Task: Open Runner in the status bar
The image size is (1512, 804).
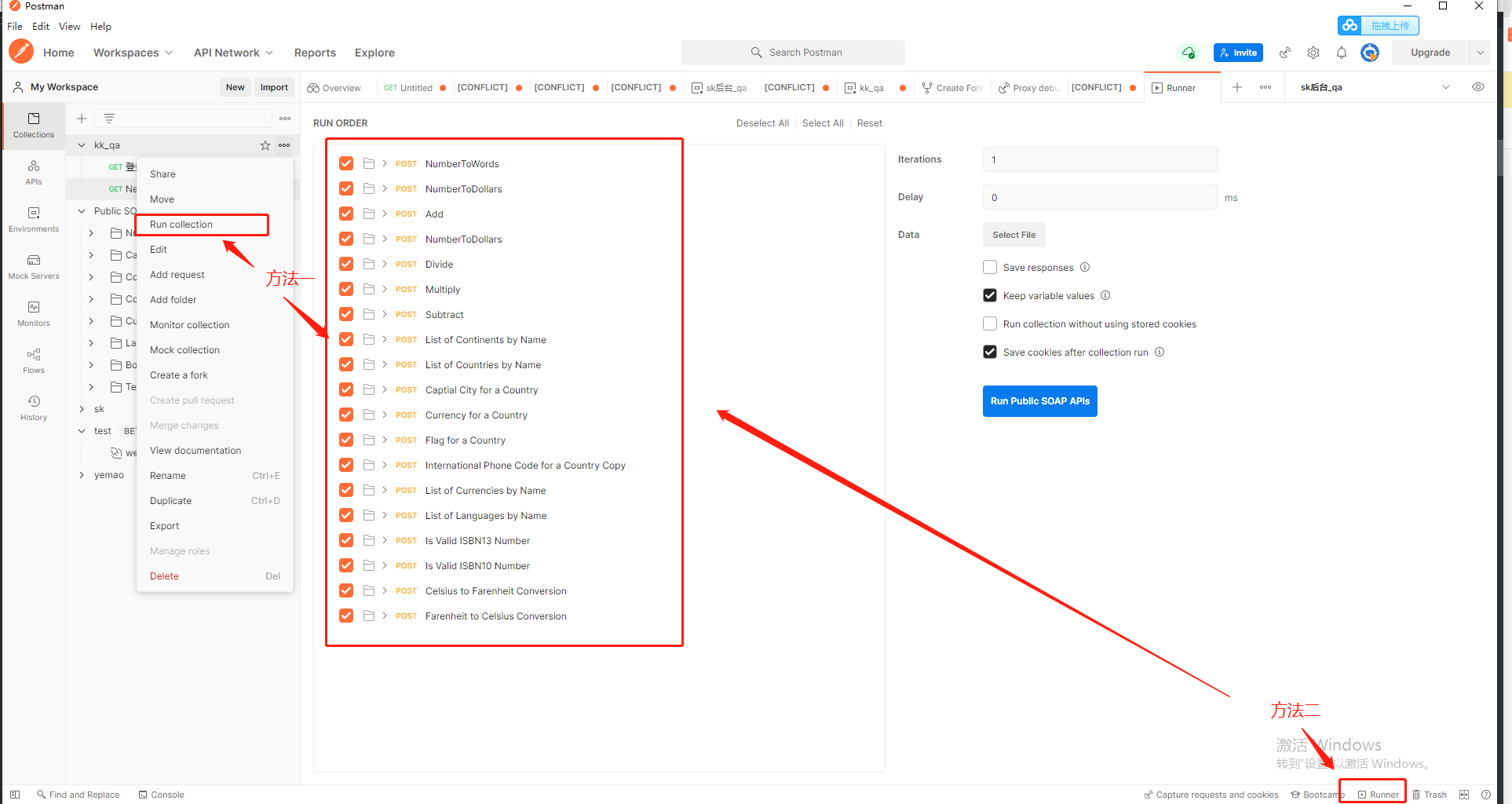Action: point(1379,795)
